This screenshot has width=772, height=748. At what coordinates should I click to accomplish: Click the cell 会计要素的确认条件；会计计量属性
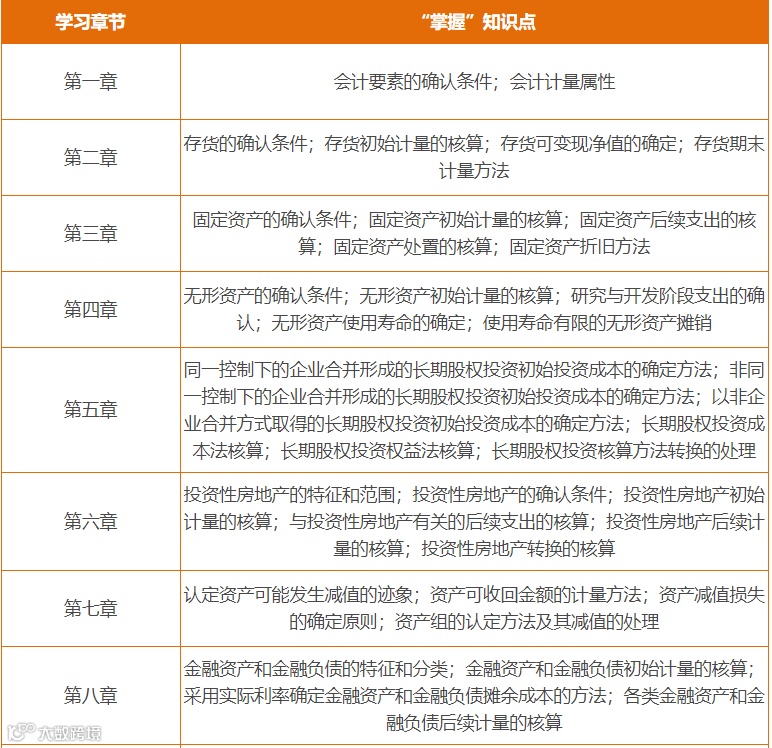tap(475, 82)
